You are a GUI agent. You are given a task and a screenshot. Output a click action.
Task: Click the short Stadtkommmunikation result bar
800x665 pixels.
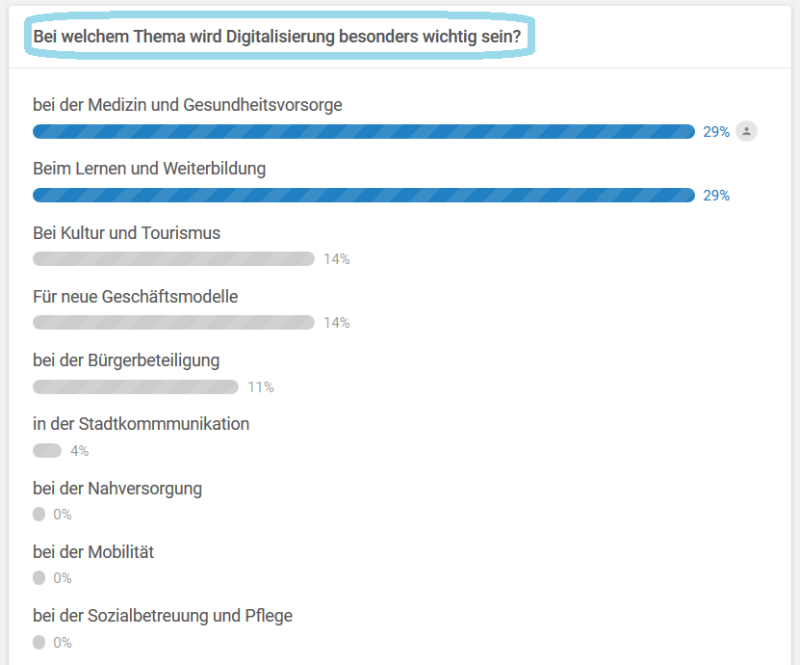[x=47, y=451]
